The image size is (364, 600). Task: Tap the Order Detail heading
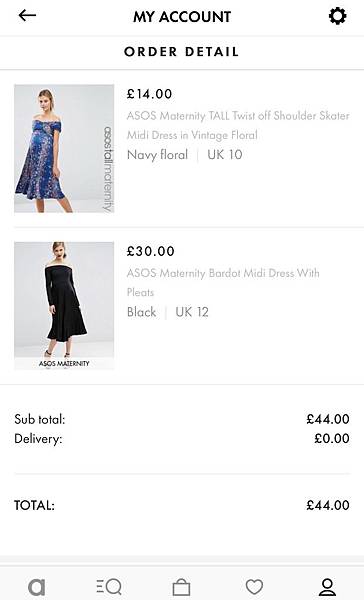click(x=181, y=52)
